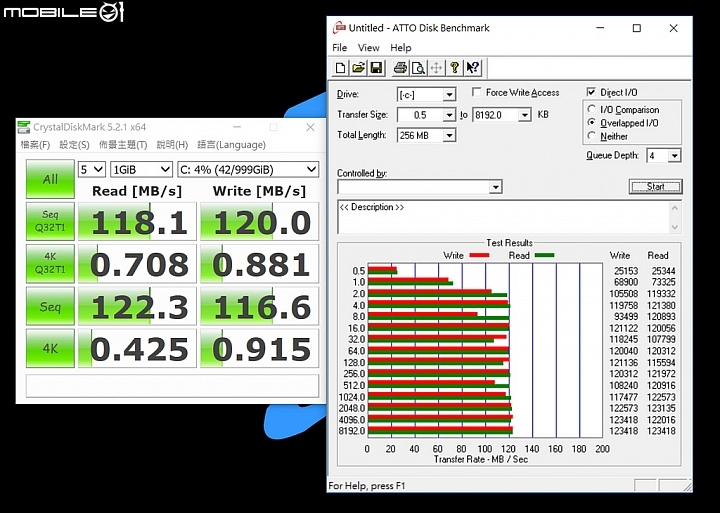The image size is (720, 513).
Task: Open the 佈景主題(T) menu in CrystalDiskMark
Action: (x=123, y=145)
